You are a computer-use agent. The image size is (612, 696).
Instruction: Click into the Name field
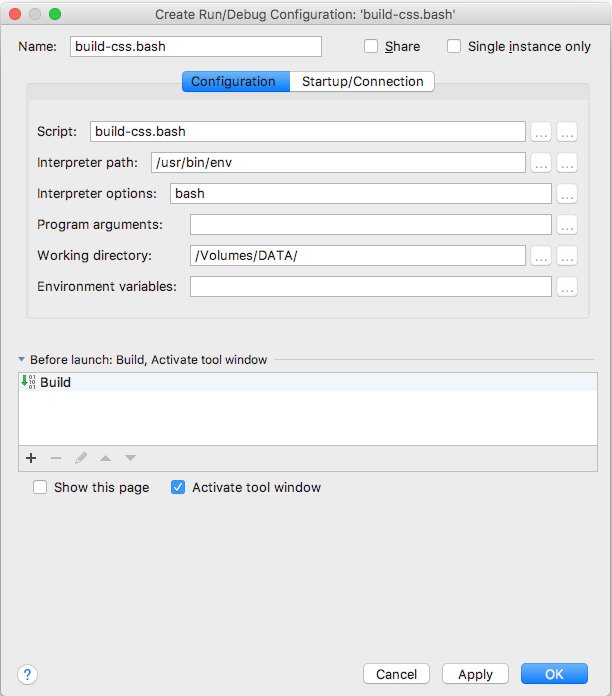[x=196, y=47]
